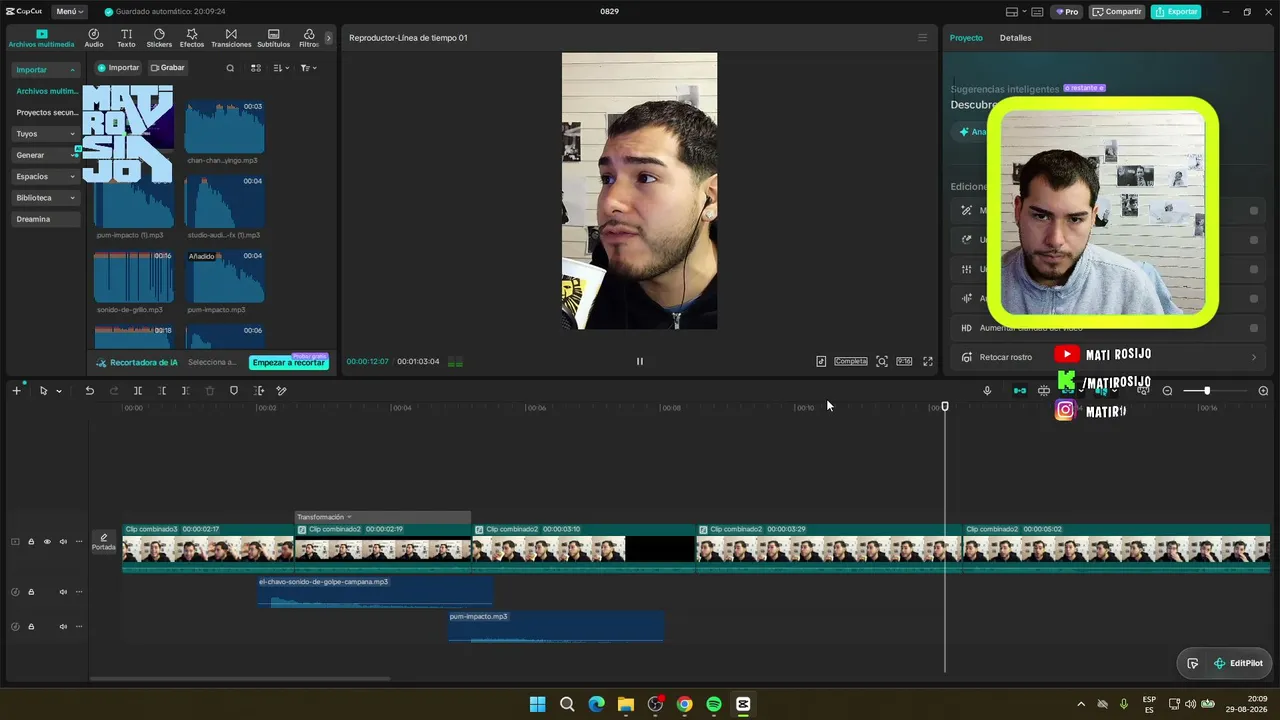Search media files with the magnifier icon
Screen dimensions: 1280x720
(x=230, y=68)
